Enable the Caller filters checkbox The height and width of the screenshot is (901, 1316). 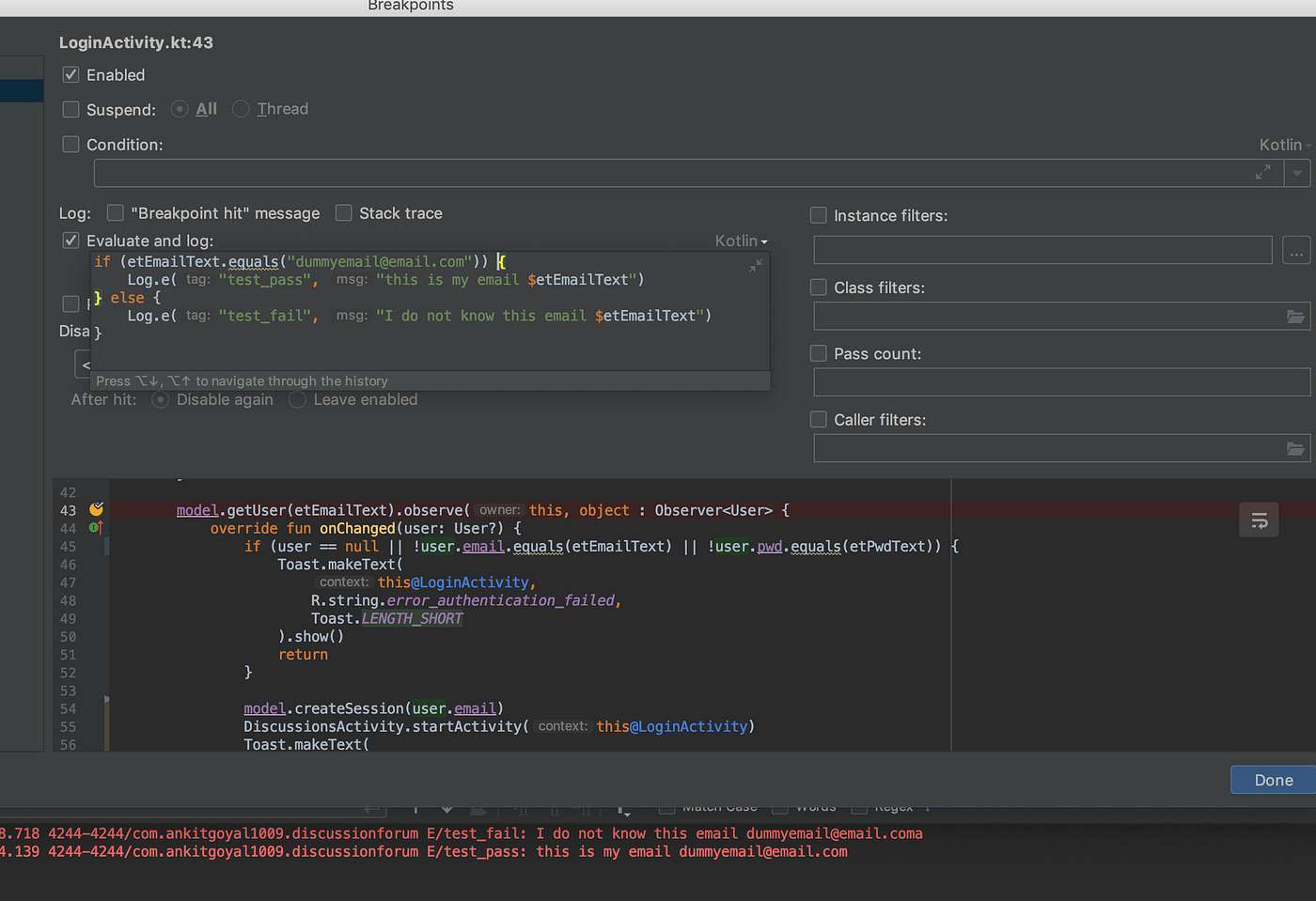coord(819,419)
